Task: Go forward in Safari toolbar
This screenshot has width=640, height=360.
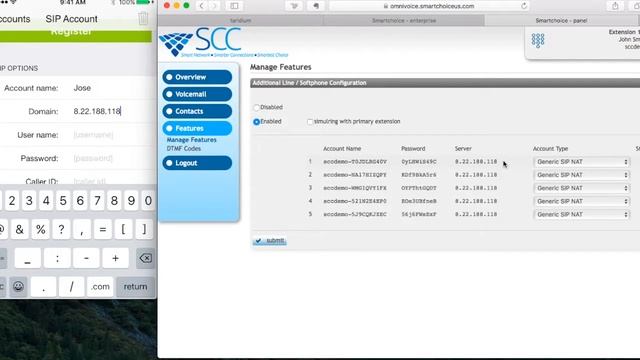Action: coord(214,6)
